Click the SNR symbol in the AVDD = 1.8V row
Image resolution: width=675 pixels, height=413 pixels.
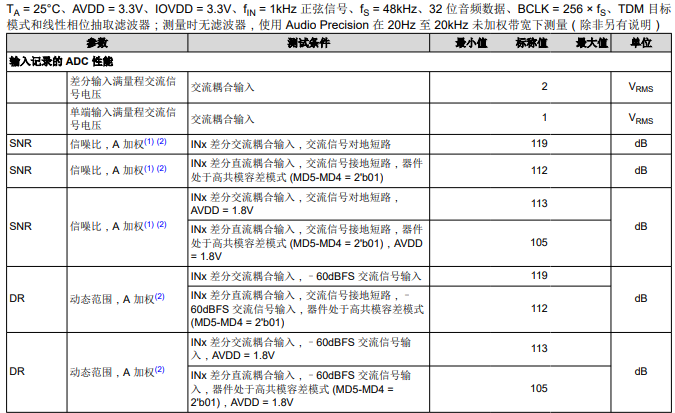click(21, 227)
